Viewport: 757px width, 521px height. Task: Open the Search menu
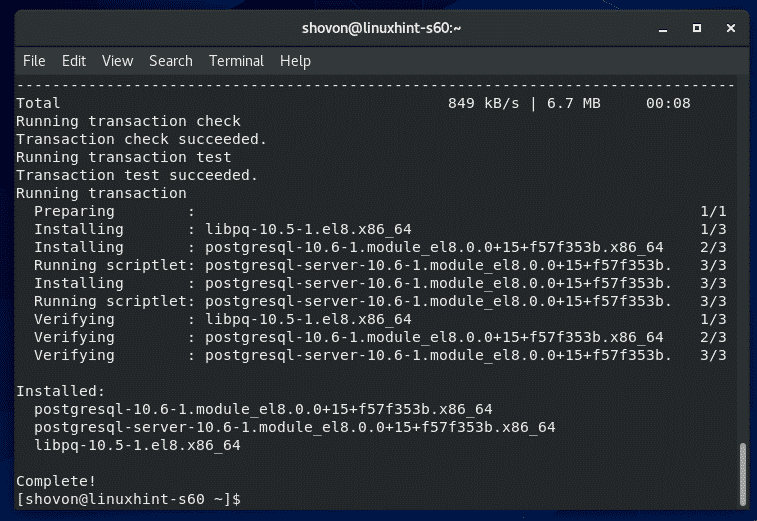tap(171, 61)
